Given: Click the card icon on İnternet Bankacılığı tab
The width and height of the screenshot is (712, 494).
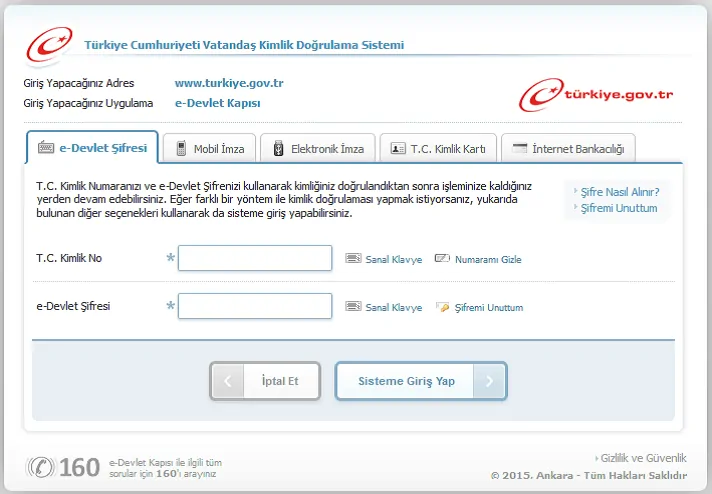Looking at the screenshot, I should pyautogui.click(x=519, y=148).
